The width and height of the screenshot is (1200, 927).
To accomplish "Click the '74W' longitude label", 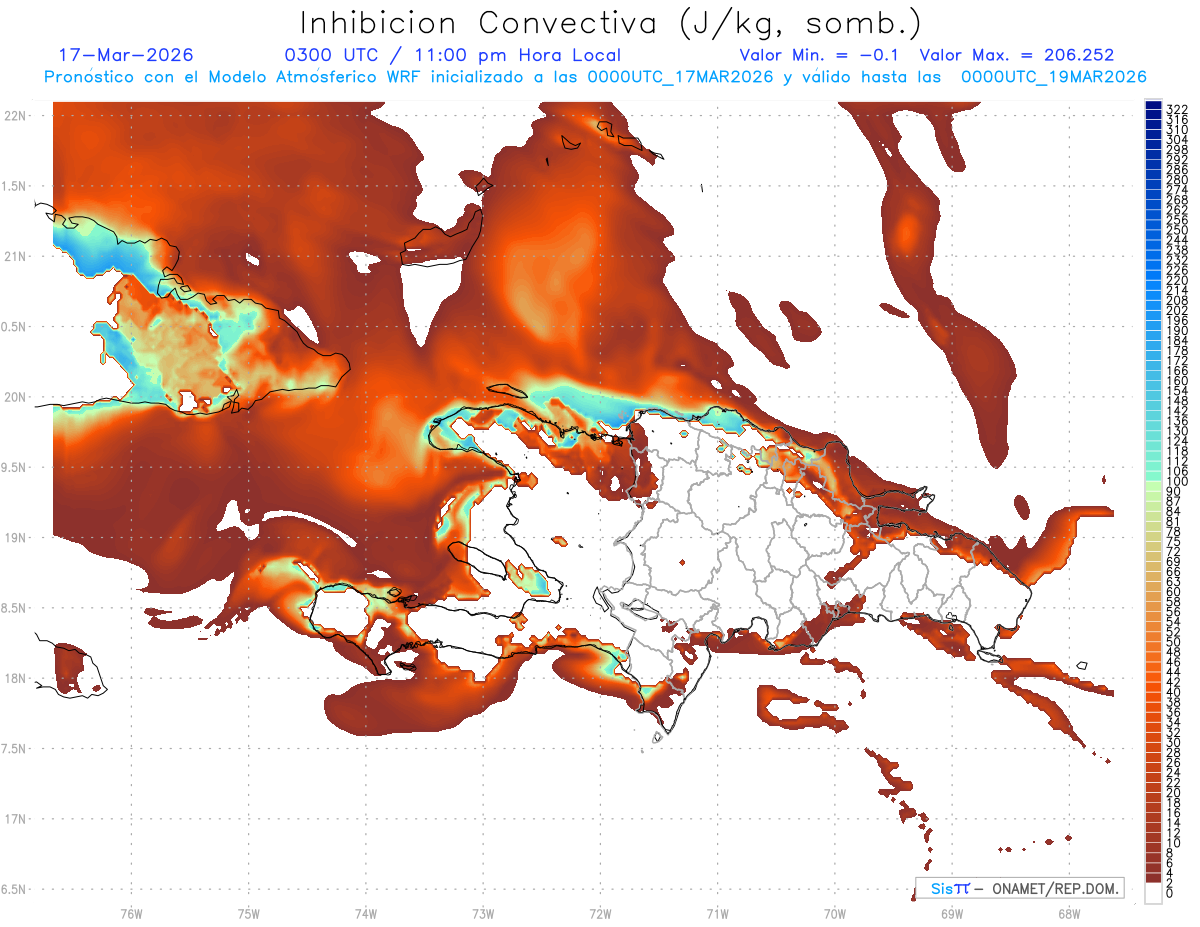I will point(366,913).
